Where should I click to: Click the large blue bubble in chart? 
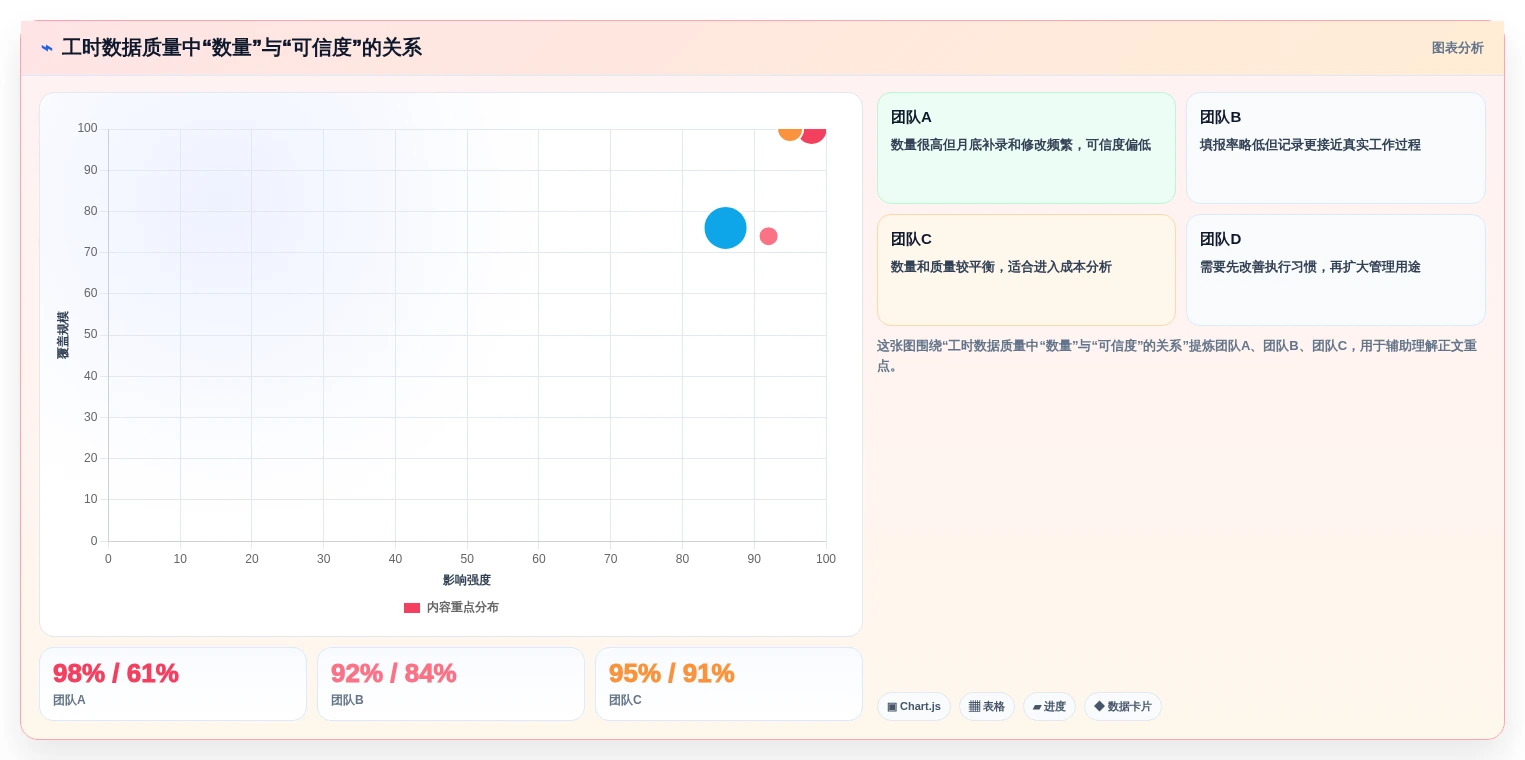725,228
